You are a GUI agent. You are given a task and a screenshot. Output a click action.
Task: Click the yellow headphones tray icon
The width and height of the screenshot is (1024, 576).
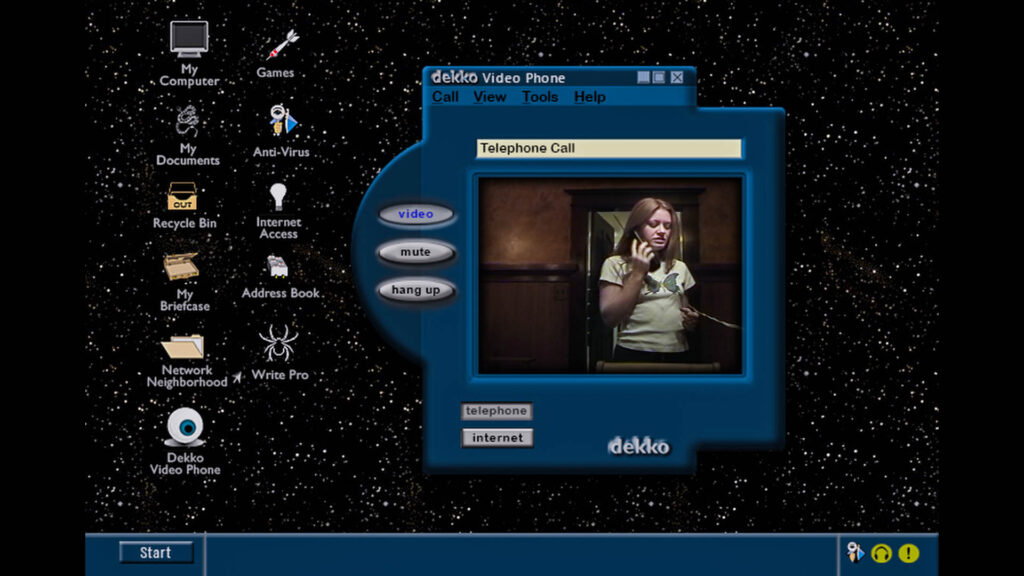(881, 553)
